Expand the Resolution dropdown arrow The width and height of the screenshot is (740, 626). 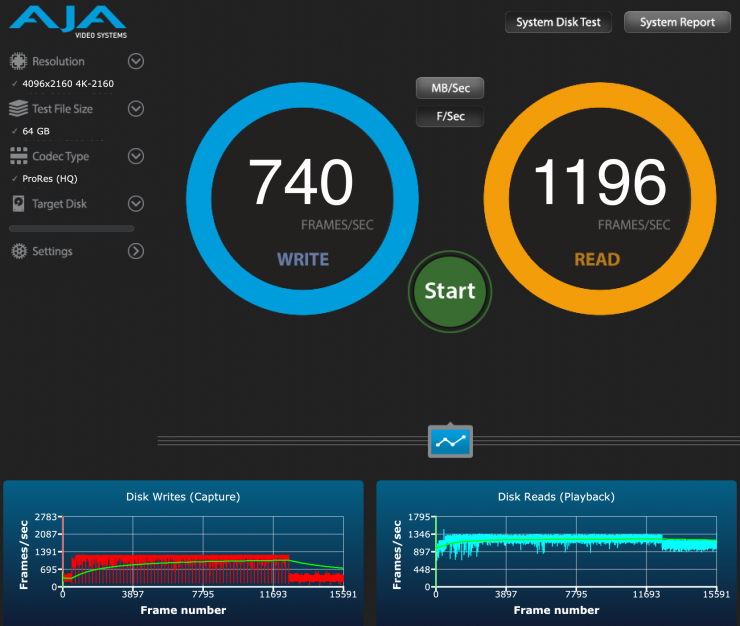pos(136,61)
